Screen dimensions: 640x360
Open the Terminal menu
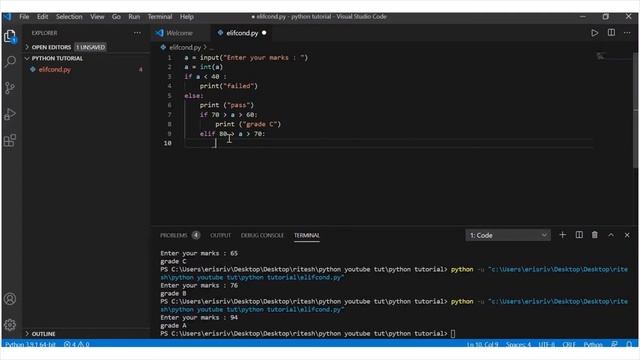tap(160, 17)
